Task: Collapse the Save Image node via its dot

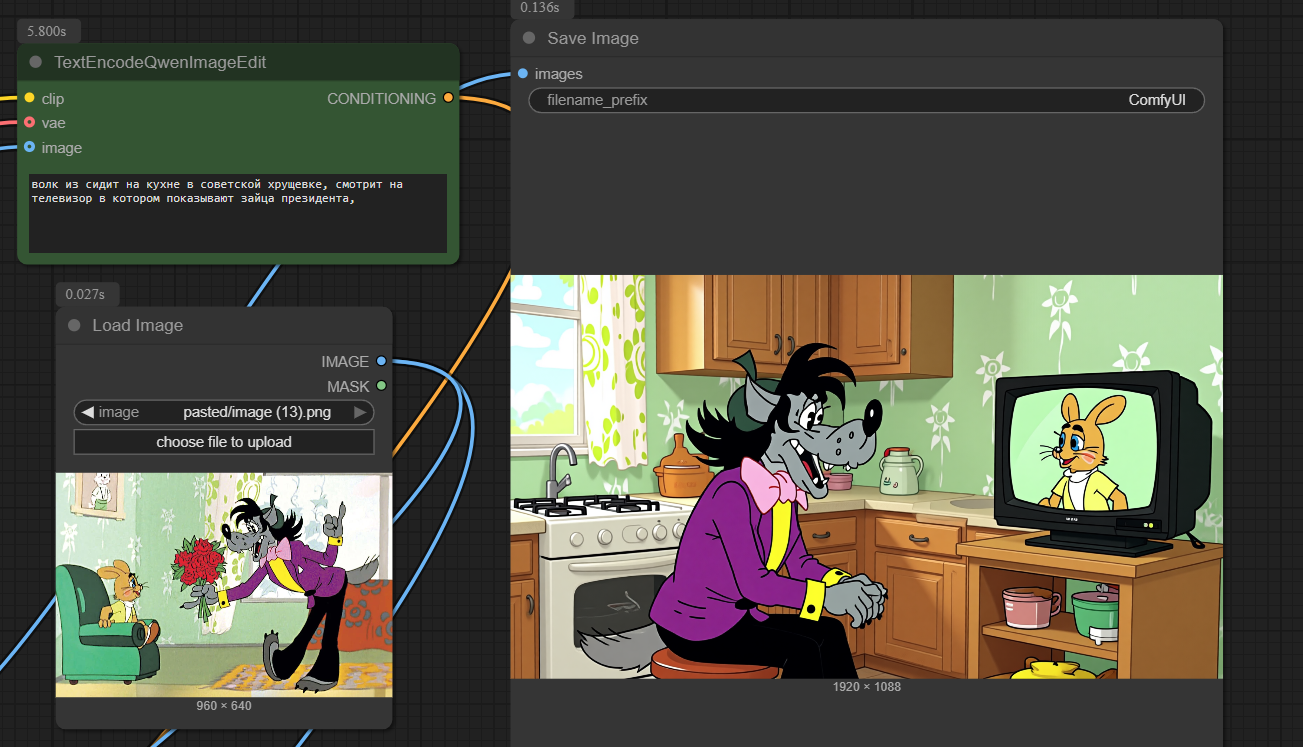Action: [529, 39]
